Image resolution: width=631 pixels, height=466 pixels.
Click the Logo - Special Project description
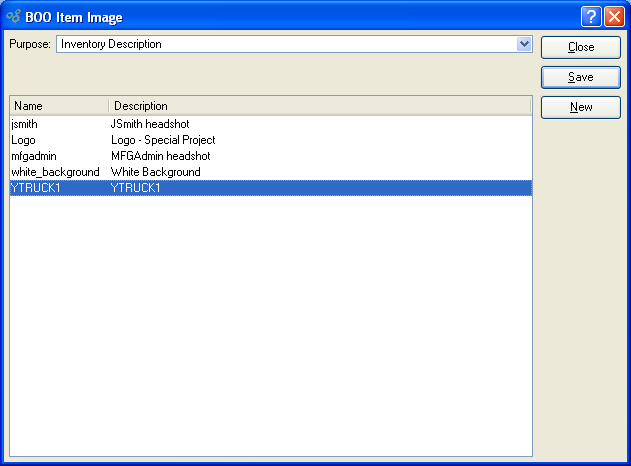pyautogui.click(x=163, y=140)
